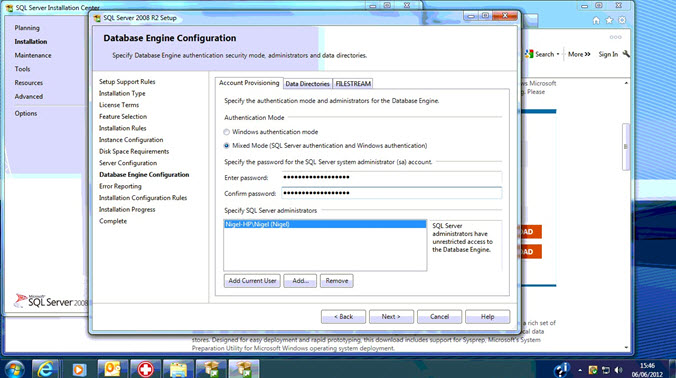Open Installation in Installation Center
676x378 pixels.
coord(31,41)
